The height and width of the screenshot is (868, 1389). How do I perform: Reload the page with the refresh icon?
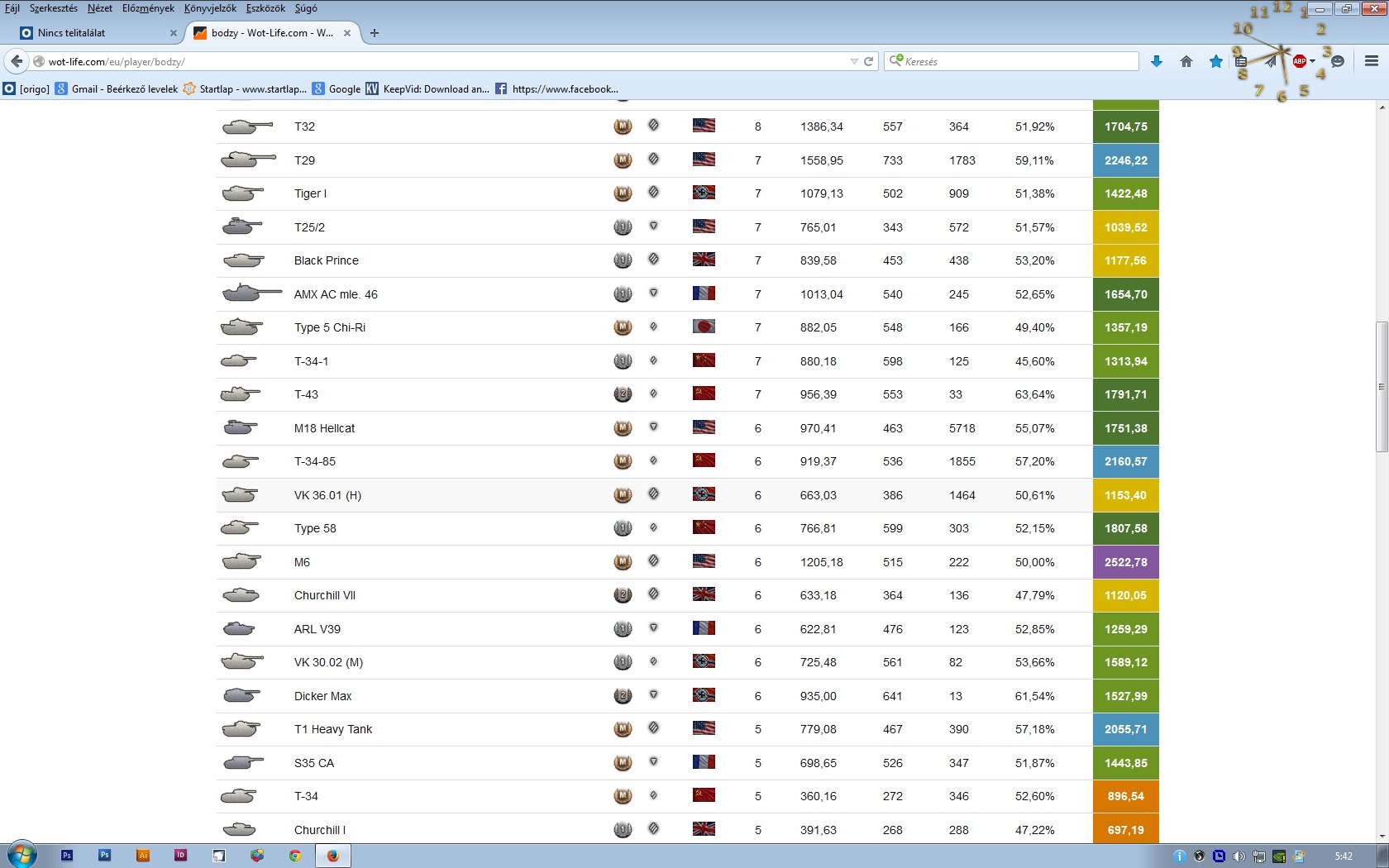(x=869, y=61)
